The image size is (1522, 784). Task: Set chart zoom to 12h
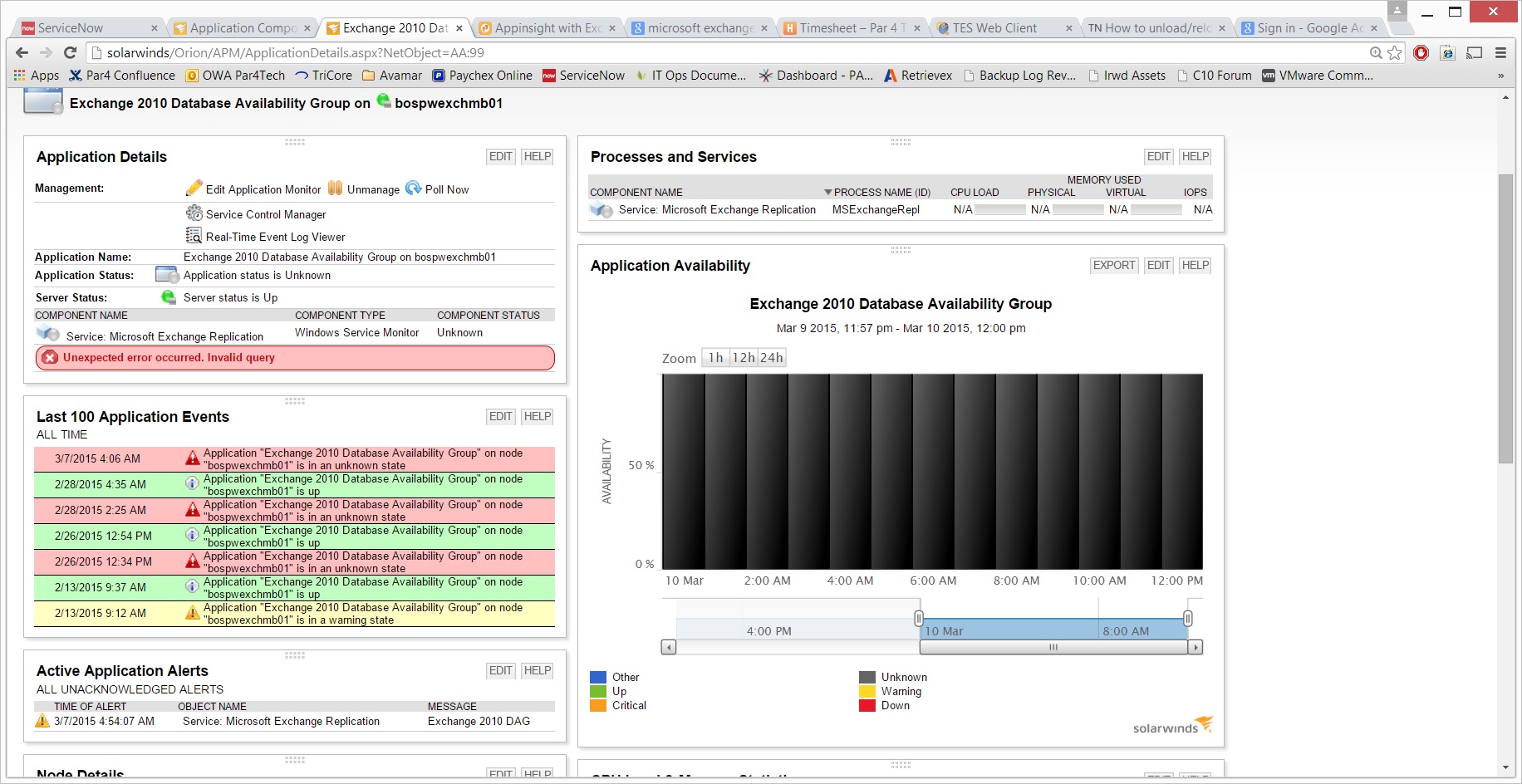(744, 358)
